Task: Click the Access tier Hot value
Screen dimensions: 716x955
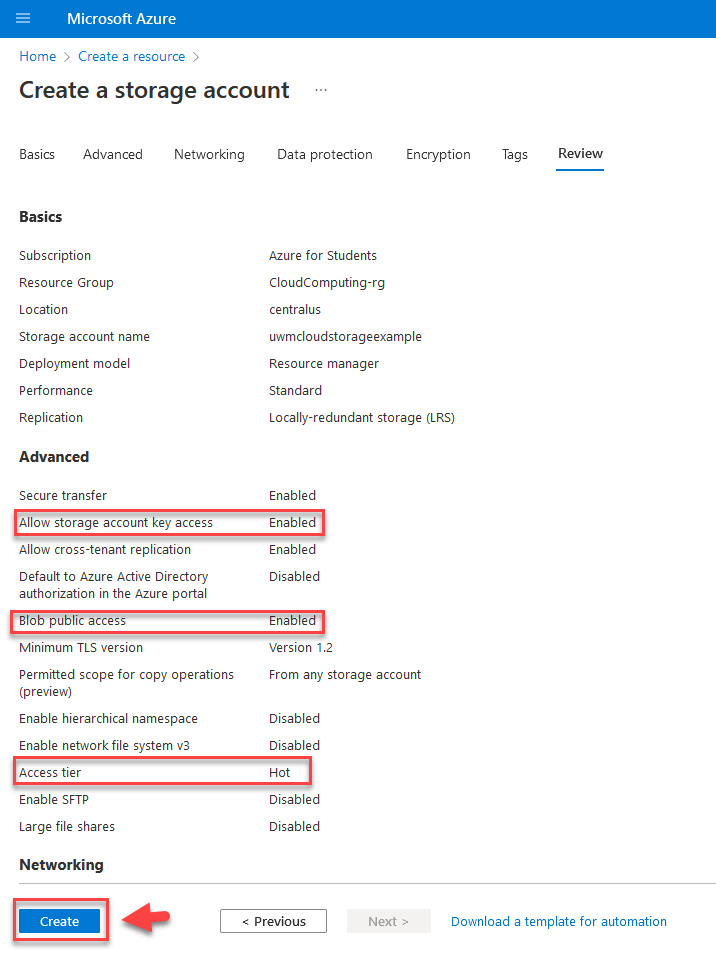Action: pos(279,773)
